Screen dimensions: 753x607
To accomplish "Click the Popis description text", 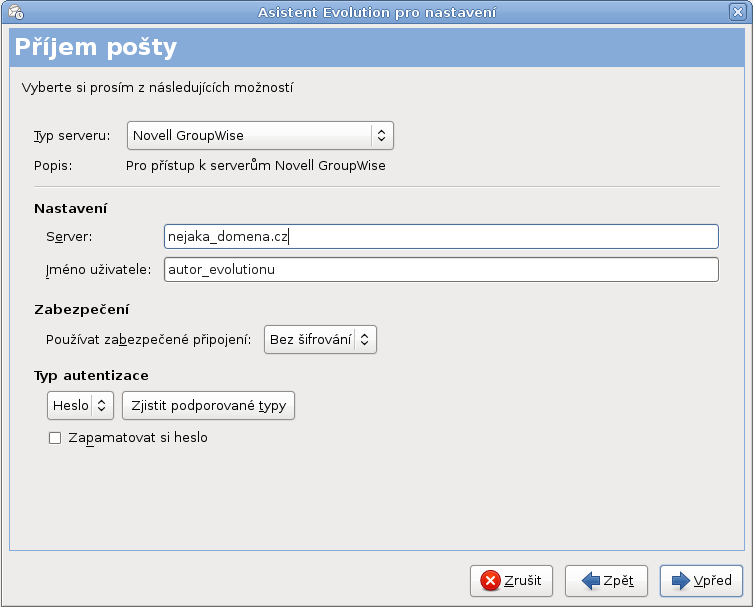I will (255, 166).
